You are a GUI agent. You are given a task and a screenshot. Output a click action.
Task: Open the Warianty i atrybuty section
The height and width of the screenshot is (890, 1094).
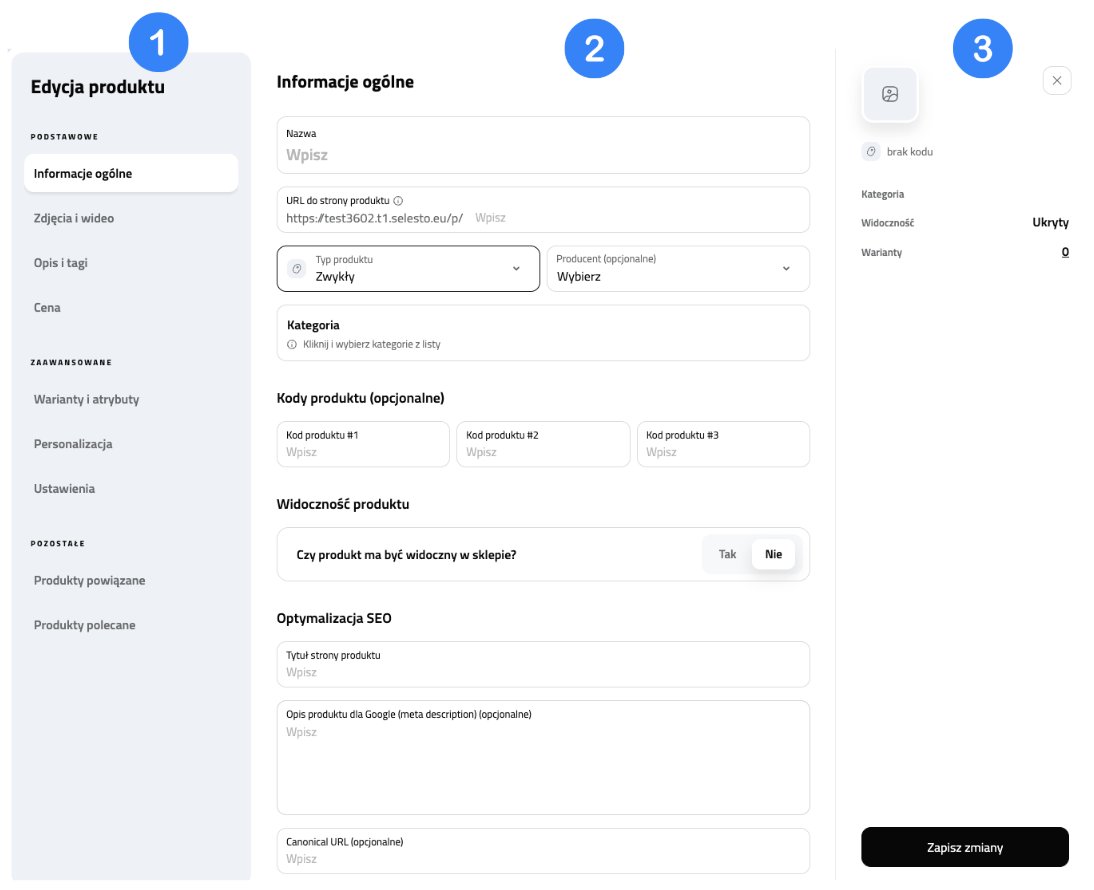87,399
